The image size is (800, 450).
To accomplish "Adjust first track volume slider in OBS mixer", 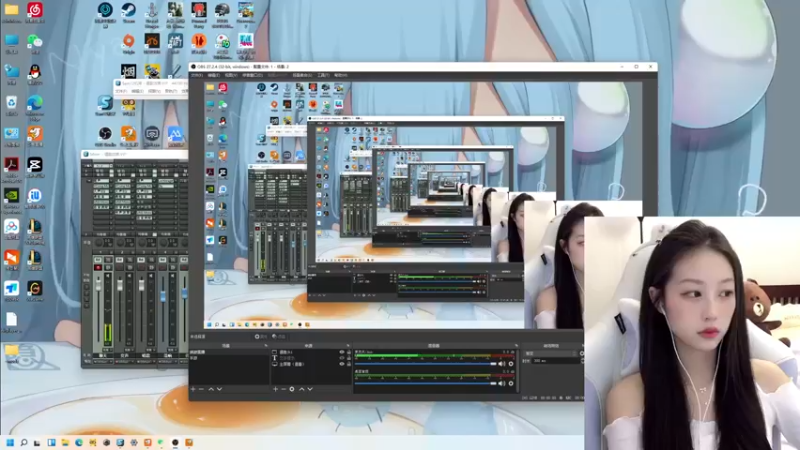I will [426, 364].
